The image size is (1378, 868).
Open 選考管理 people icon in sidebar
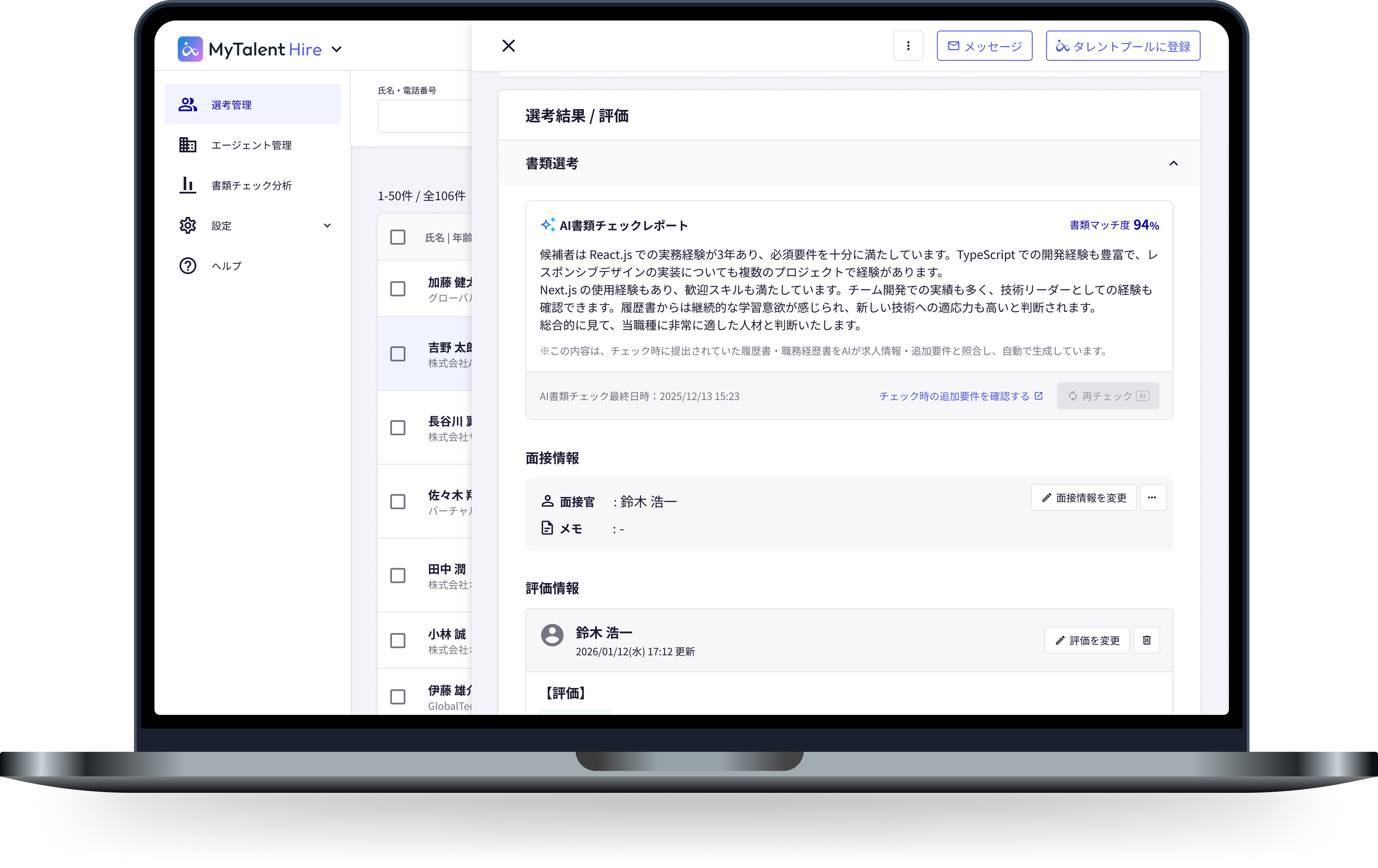[x=188, y=104]
